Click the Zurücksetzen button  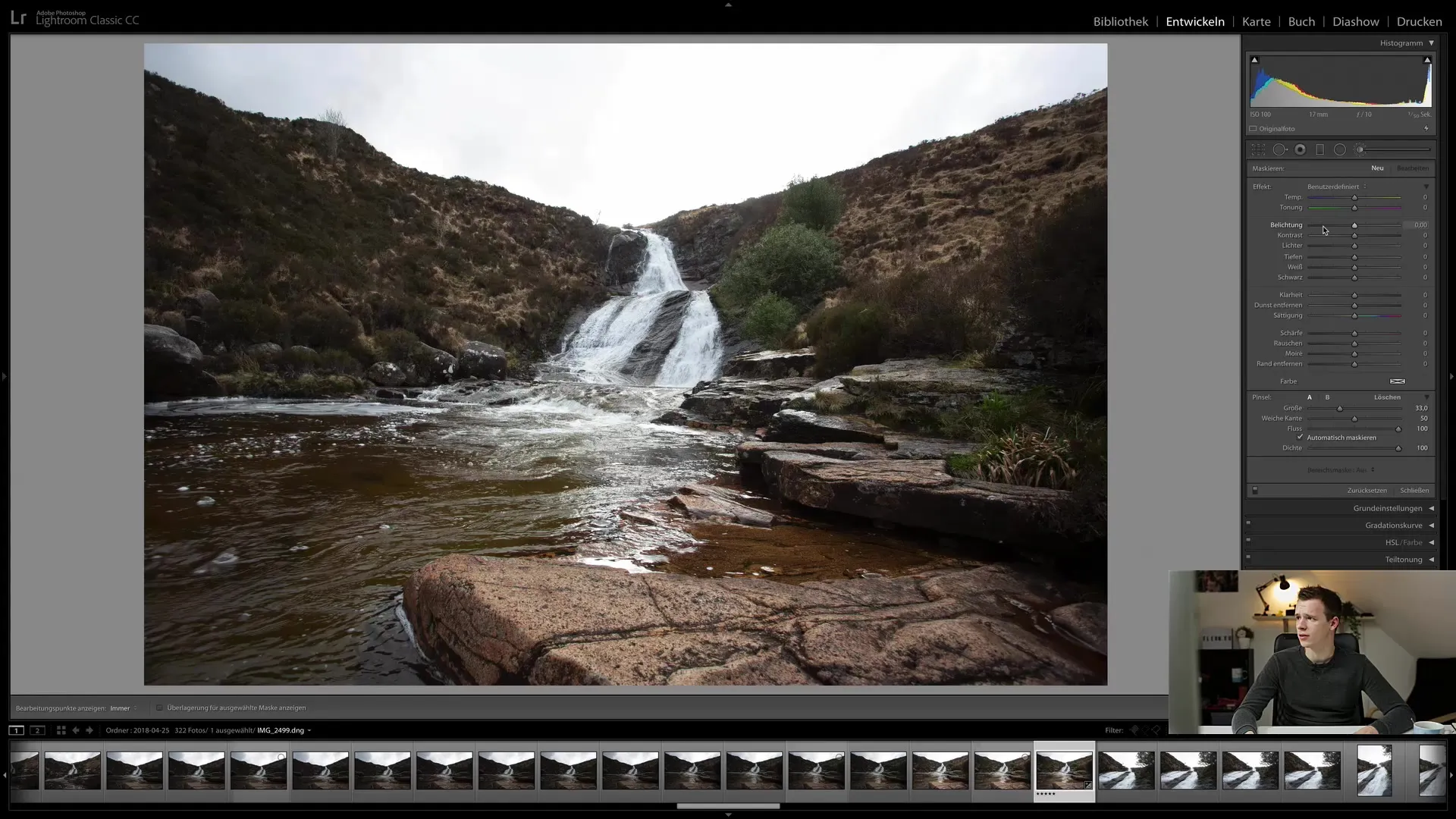point(1365,490)
